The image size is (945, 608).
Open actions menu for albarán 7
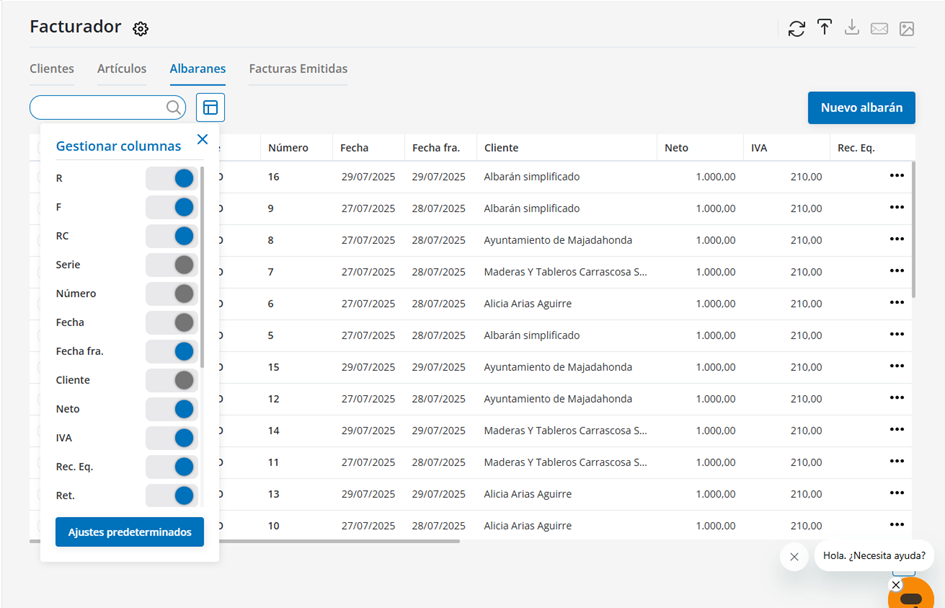[x=897, y=271]
